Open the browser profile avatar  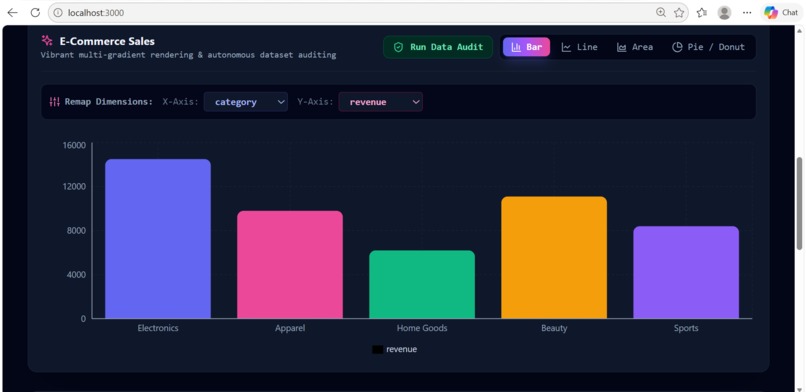tap(724, 13)
